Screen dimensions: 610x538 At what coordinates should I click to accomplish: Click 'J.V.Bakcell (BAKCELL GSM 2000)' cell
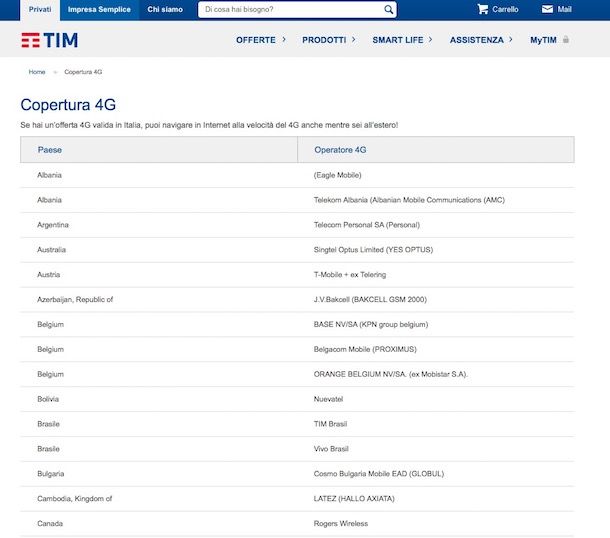[x=370, y=300]
